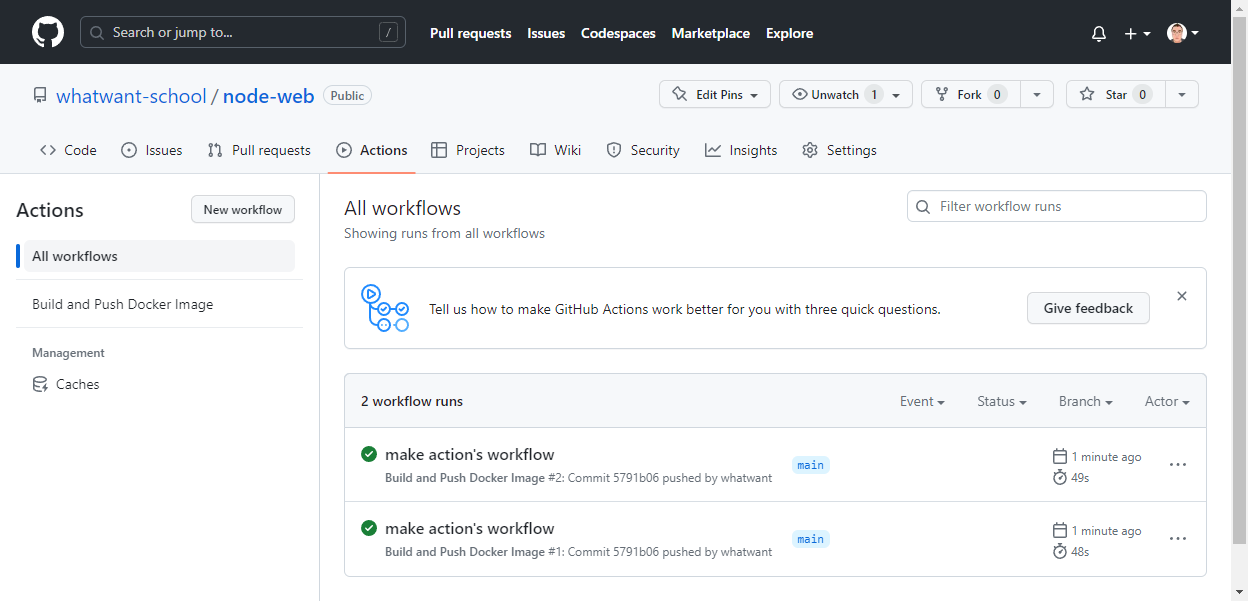Screen dimensions: 1248x601
Task: Click calendar icon on run #1
Action: click(x=1060, y=531)
